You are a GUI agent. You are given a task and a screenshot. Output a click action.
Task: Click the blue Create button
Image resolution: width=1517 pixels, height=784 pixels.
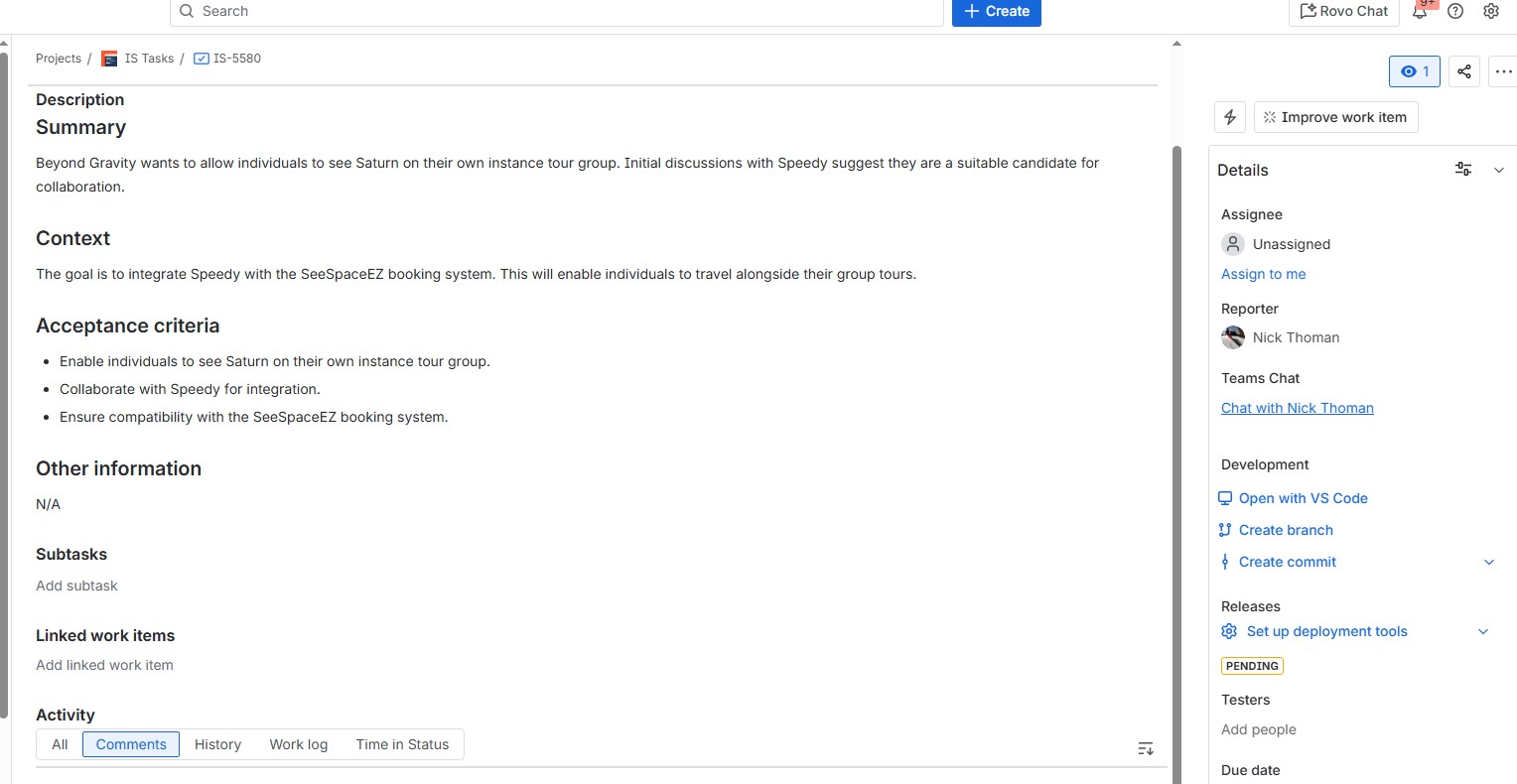[x=996, y=11]
